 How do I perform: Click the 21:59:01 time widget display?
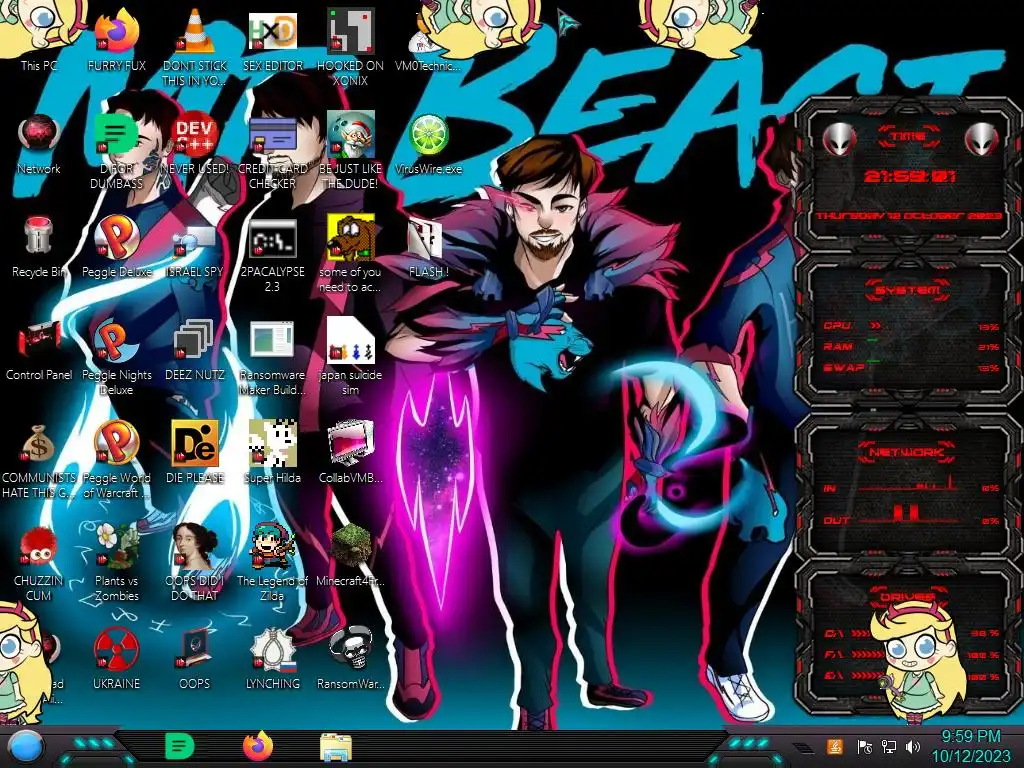910,176
